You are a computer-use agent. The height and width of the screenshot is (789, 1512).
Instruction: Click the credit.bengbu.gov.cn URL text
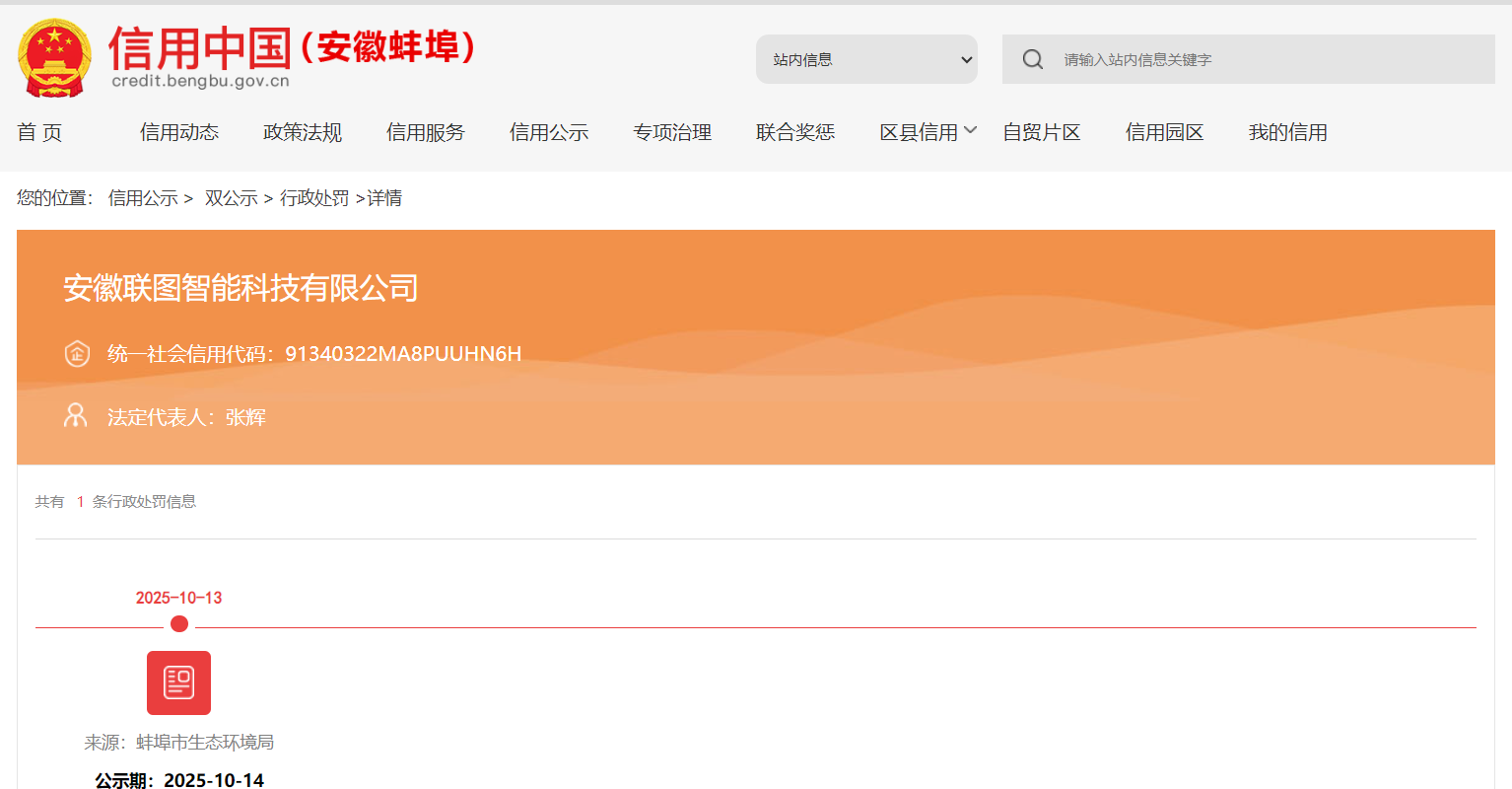pyautogui.click(x=201, y=82)
